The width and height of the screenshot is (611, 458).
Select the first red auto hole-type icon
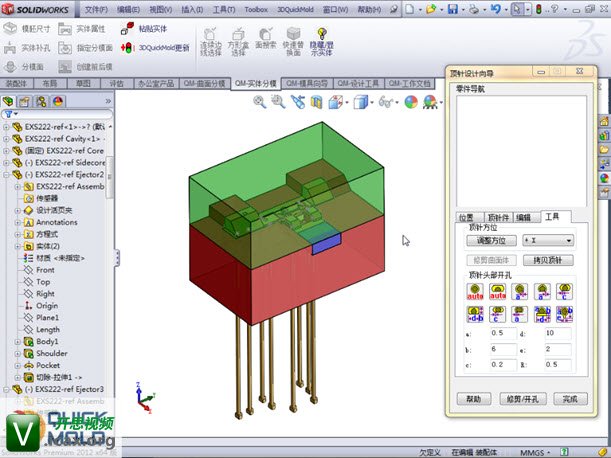pos(475,292)
